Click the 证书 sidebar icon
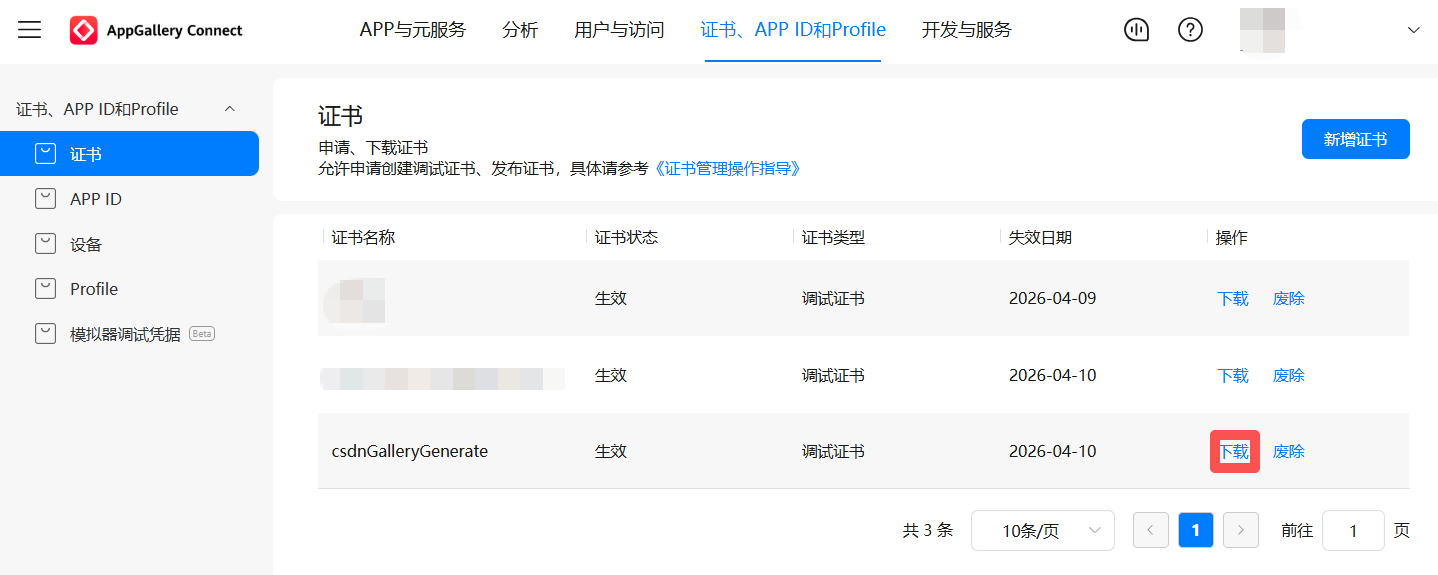This screenshot has width=1438, height=575. (x=45, y=154)
